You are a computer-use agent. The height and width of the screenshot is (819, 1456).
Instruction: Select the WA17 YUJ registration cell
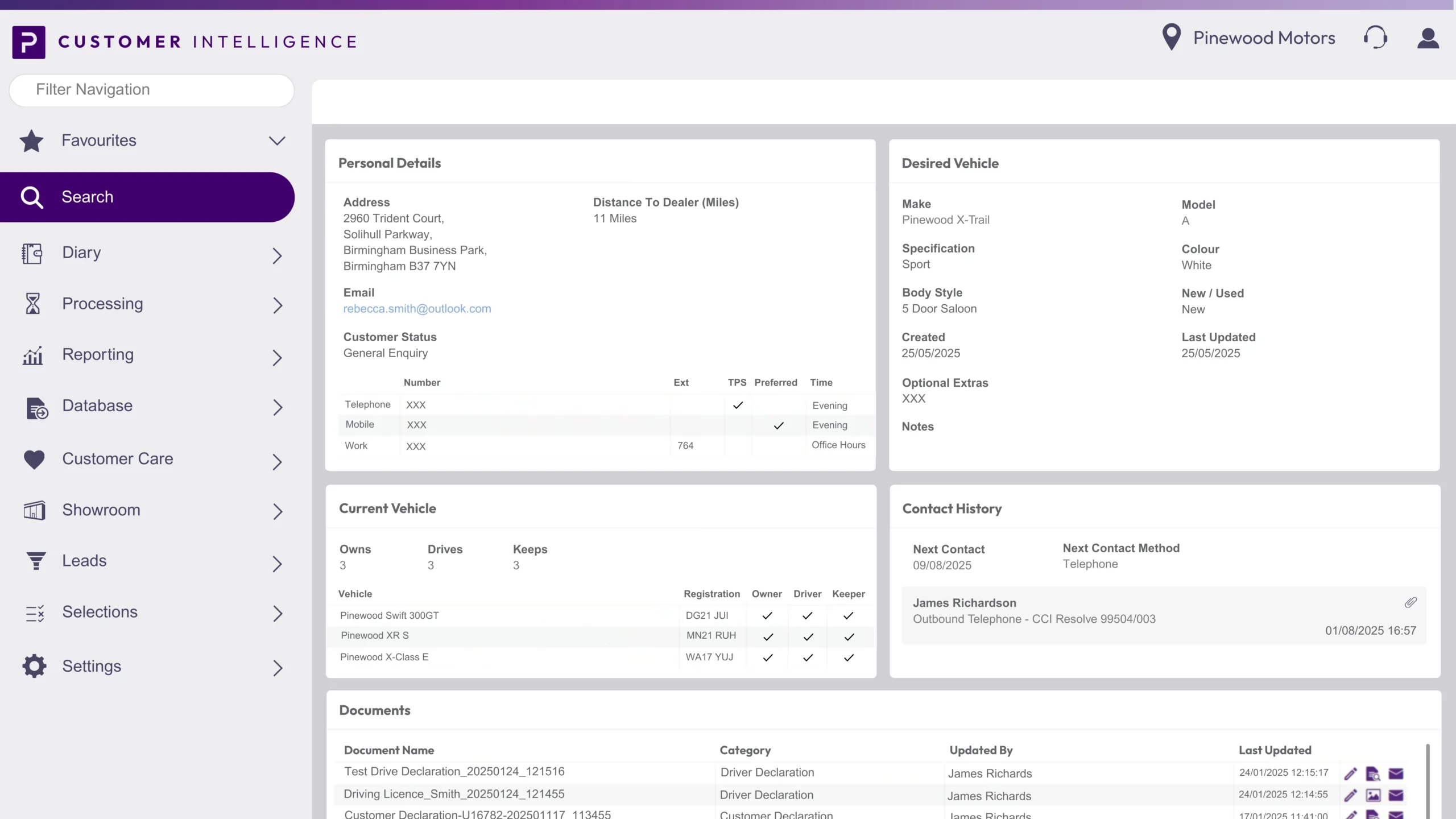coord(709,657)
